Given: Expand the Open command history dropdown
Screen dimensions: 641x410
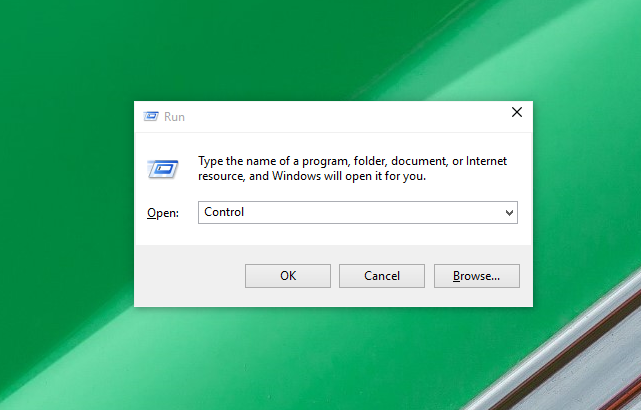Looking at the screenshot, I should (509, 213).
